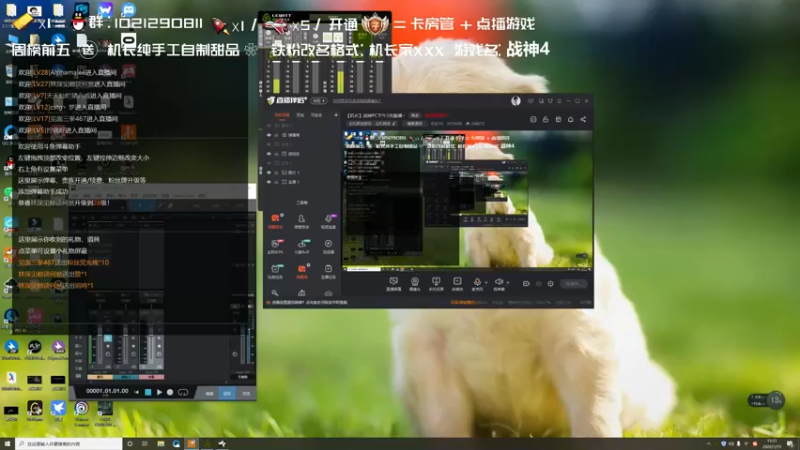Screen dimensions: 800x450
Task: Click the edit pencil by stream category
Action: coord(394,123)
